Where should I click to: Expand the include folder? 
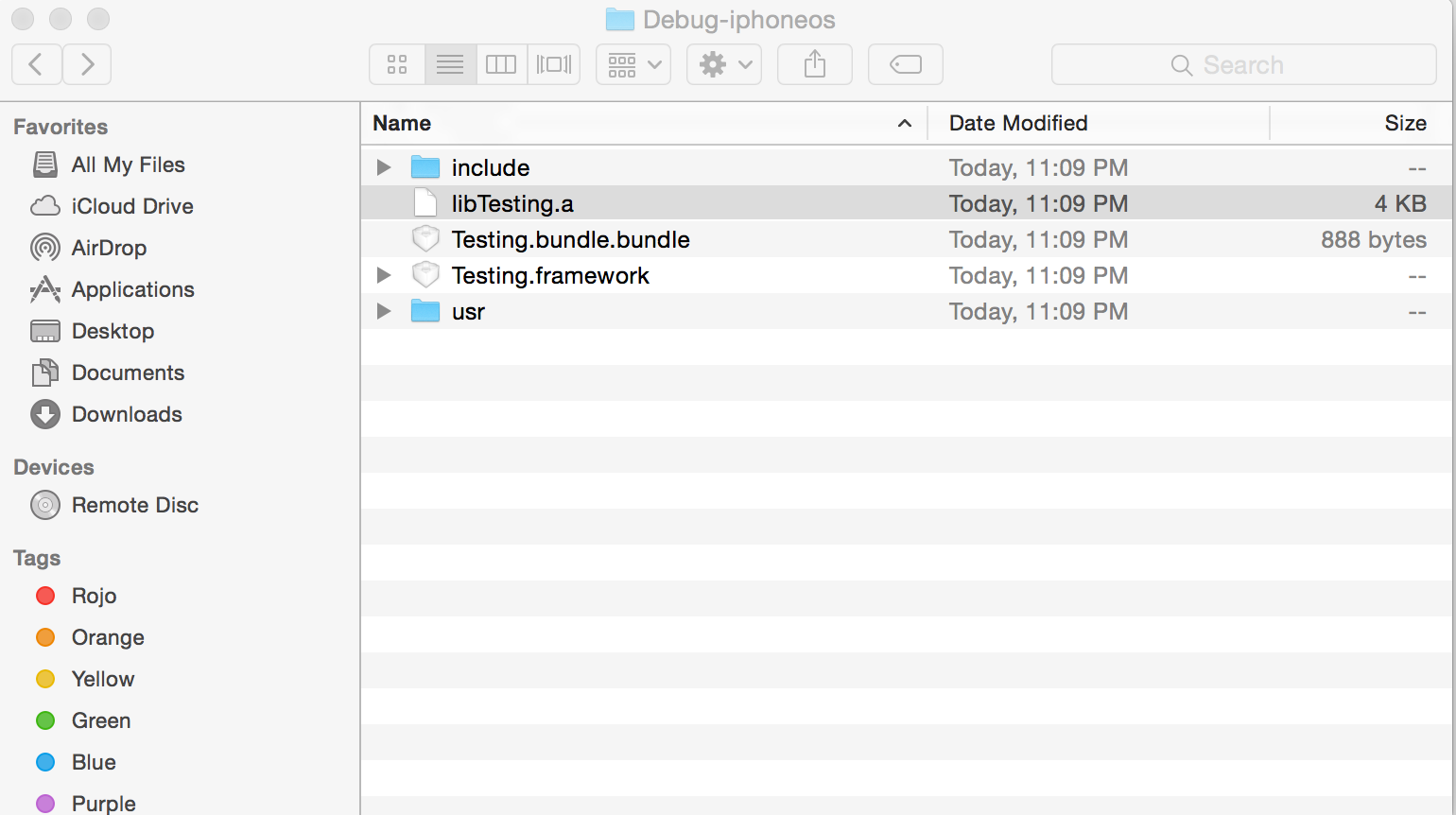click(x=384, y=167)
